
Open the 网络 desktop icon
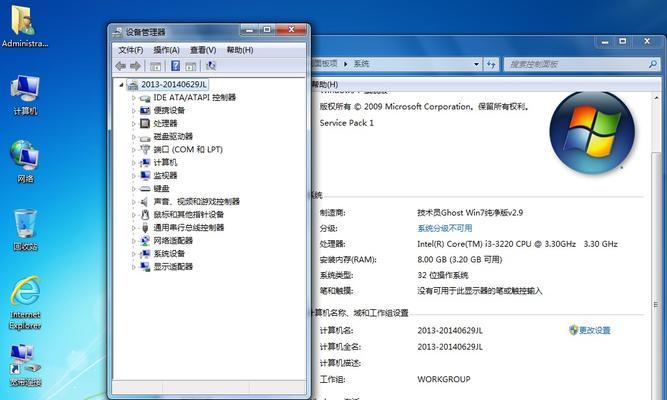click(x=25, y=161)
